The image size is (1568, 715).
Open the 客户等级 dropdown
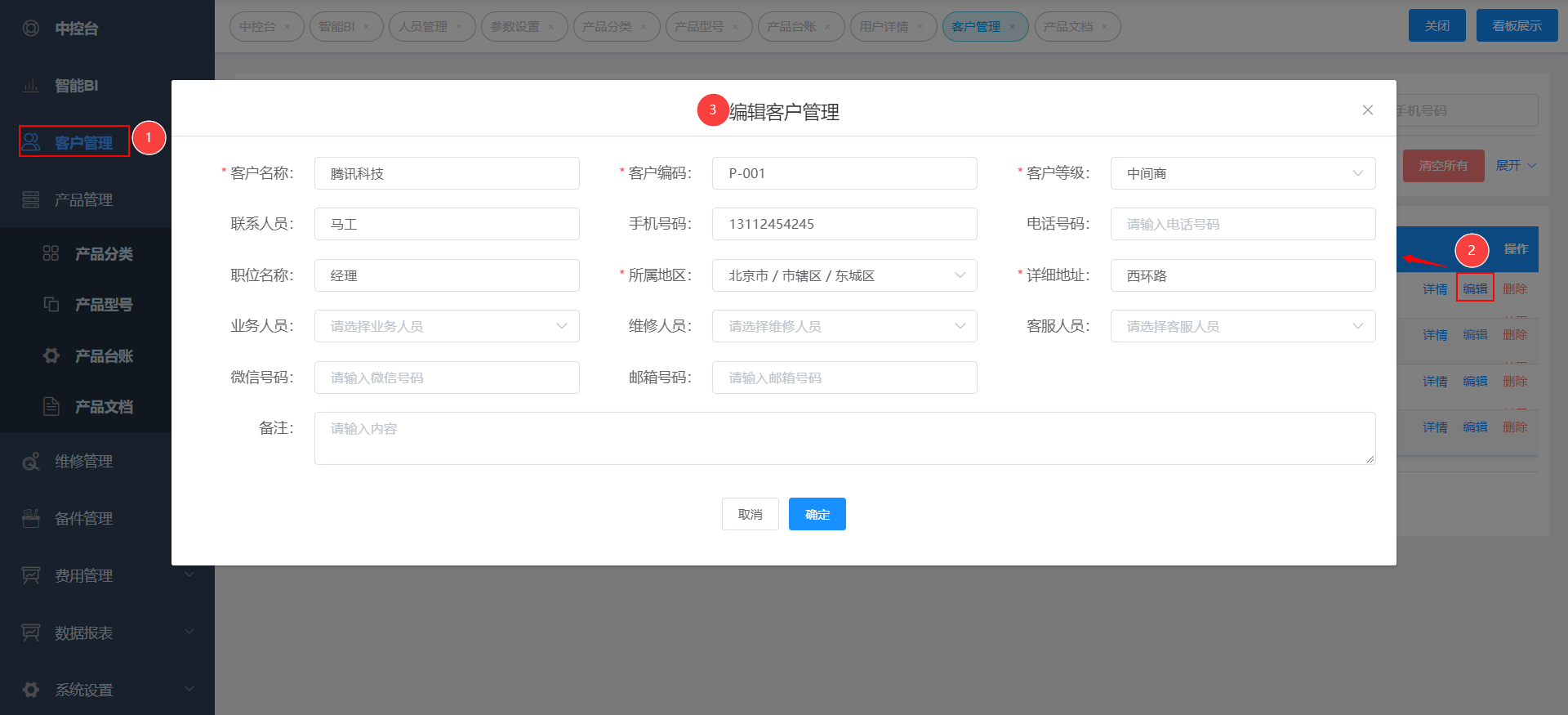pyautogui.click(x=1242, y=173)
